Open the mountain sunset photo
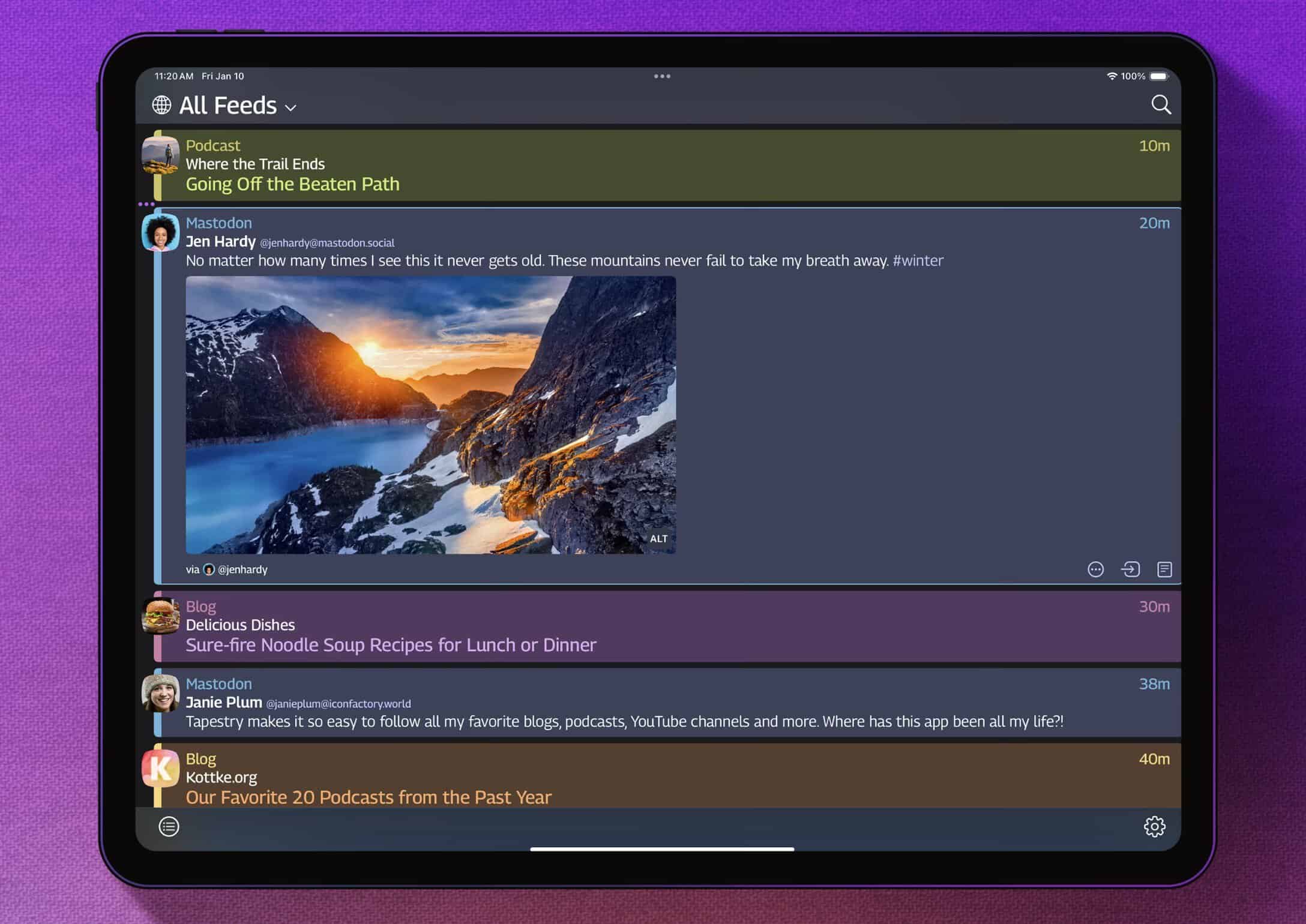 (x=430, y=415)
